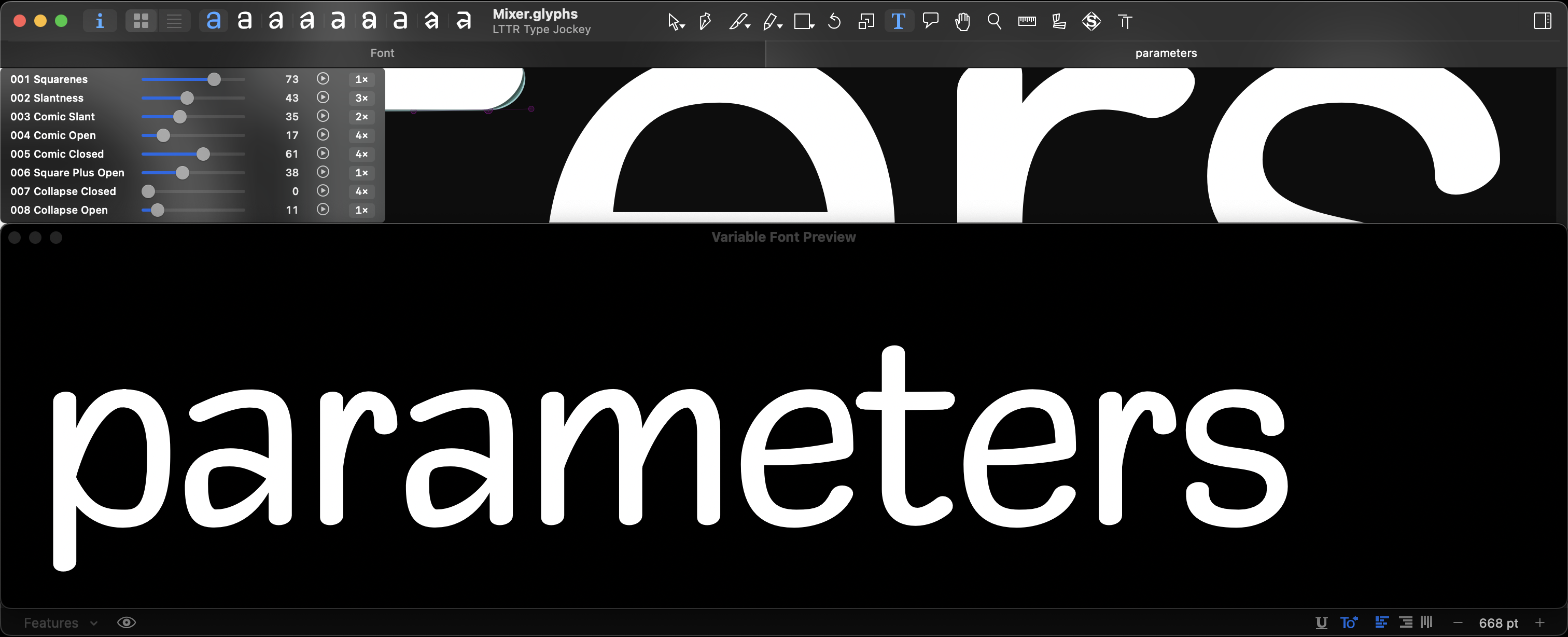Image resolution: width=1568 pixels, height=637 pixels.
Task: Select the Zoom magnifier tool
Action: coord(994,22)
